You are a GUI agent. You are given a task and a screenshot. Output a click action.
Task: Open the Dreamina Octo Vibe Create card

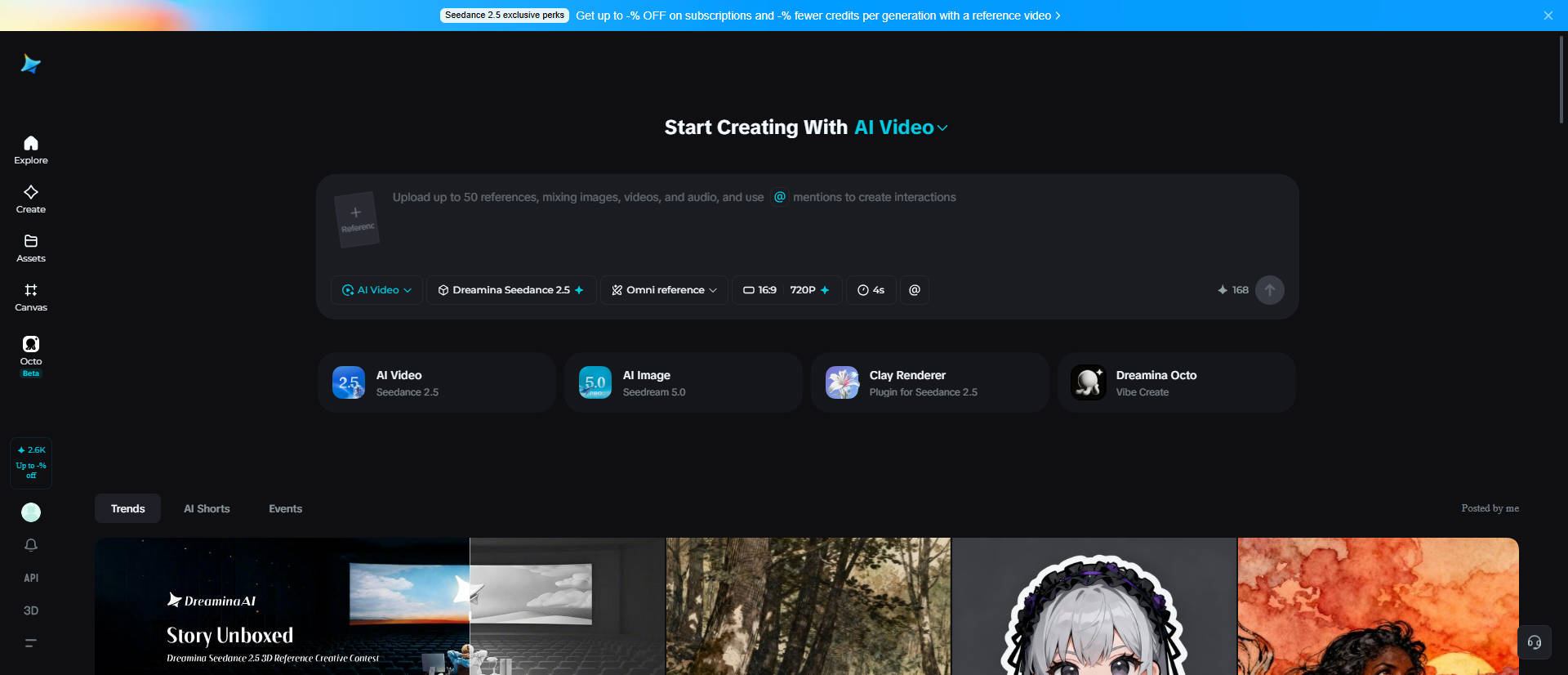1177,382
